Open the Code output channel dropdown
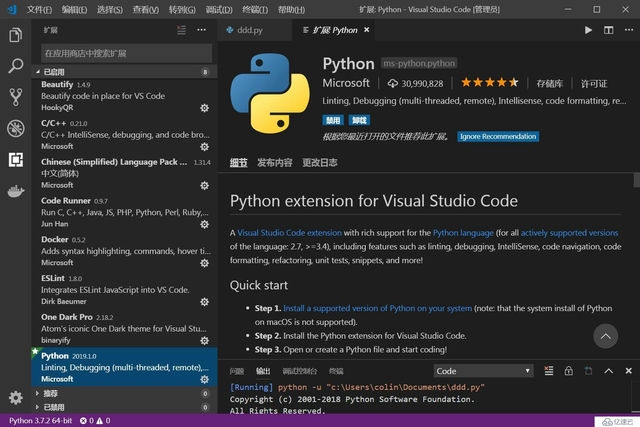The width and height of the screenshot is (640, 427). pos(483,371)
